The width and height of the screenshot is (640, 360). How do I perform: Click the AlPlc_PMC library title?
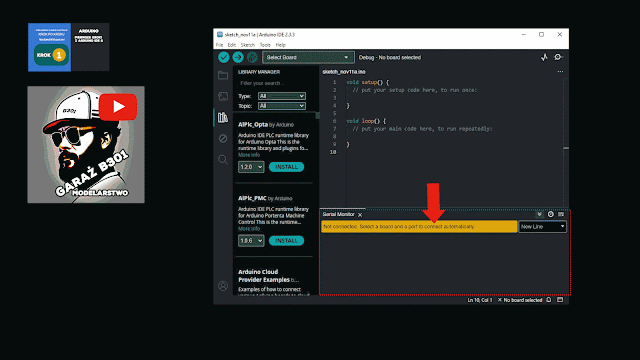coord(252,198)
